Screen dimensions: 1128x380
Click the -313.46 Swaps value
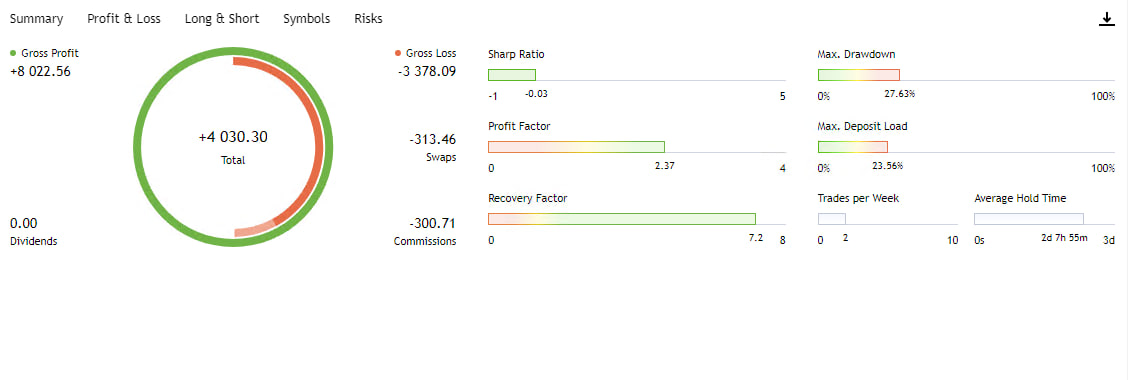pos(433,139)
